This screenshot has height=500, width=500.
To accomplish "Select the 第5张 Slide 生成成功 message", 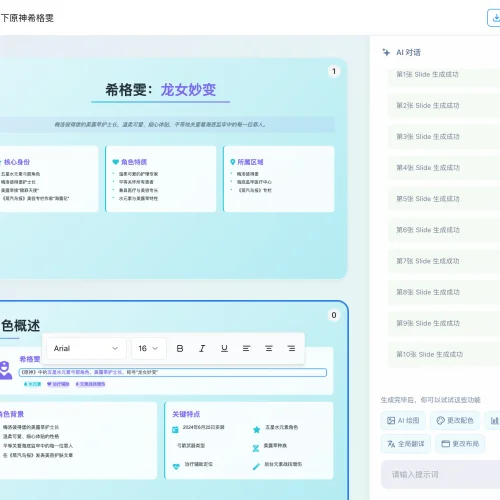I will (444, 199).
